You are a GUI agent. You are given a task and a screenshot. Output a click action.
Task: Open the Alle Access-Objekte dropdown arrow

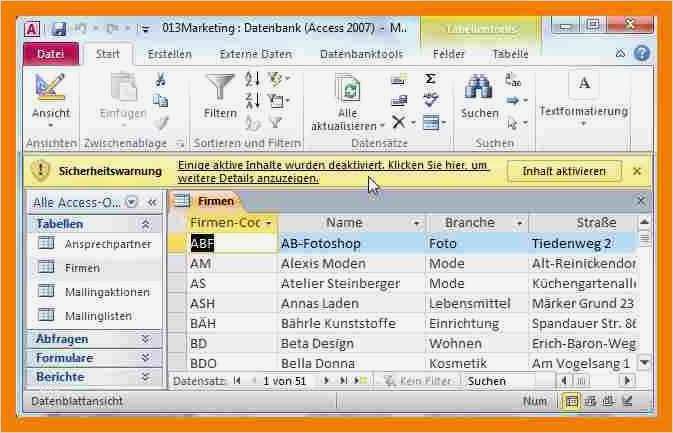(x=131, y=202)
